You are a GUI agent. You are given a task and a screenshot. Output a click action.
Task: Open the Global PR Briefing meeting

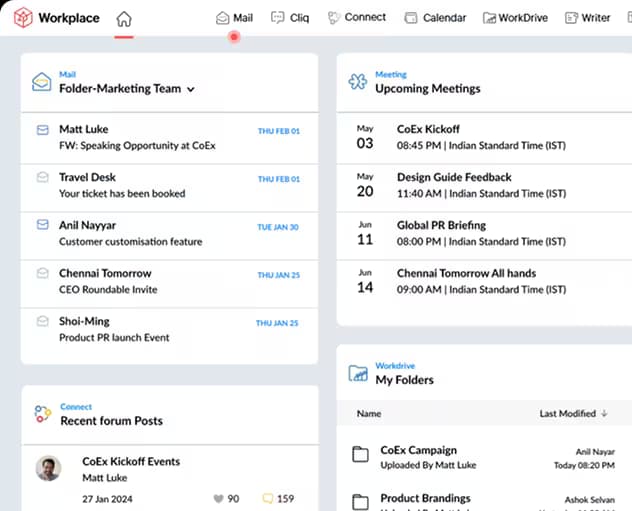484,236
